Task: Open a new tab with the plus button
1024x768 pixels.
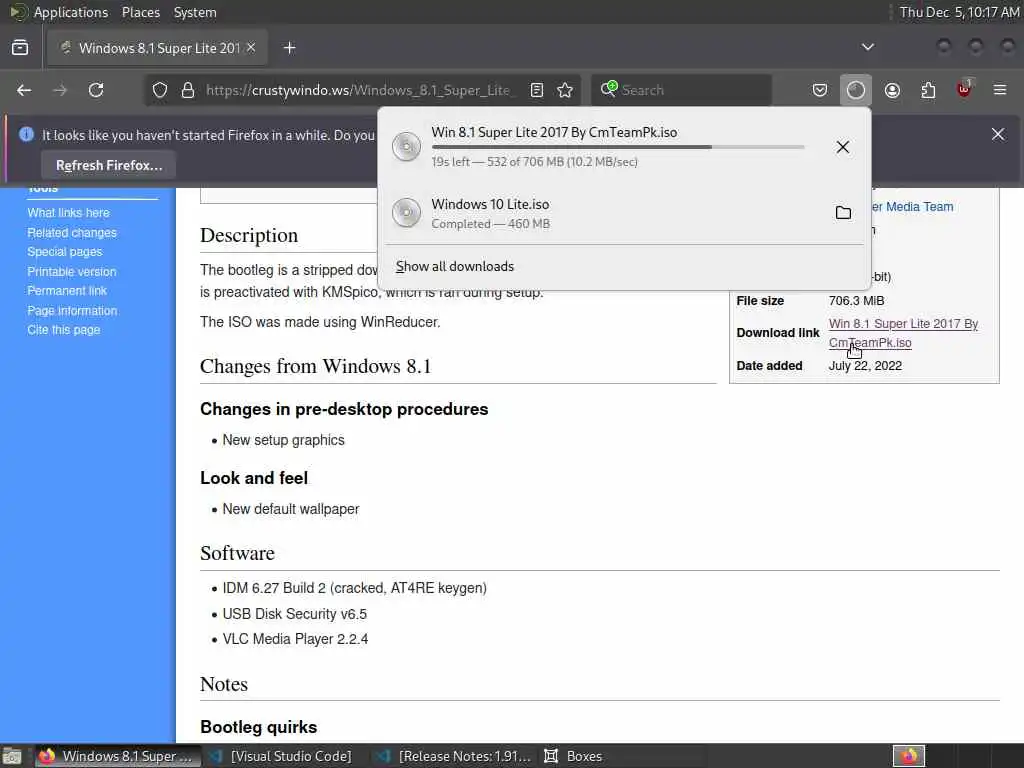Action: pos(289,48)
